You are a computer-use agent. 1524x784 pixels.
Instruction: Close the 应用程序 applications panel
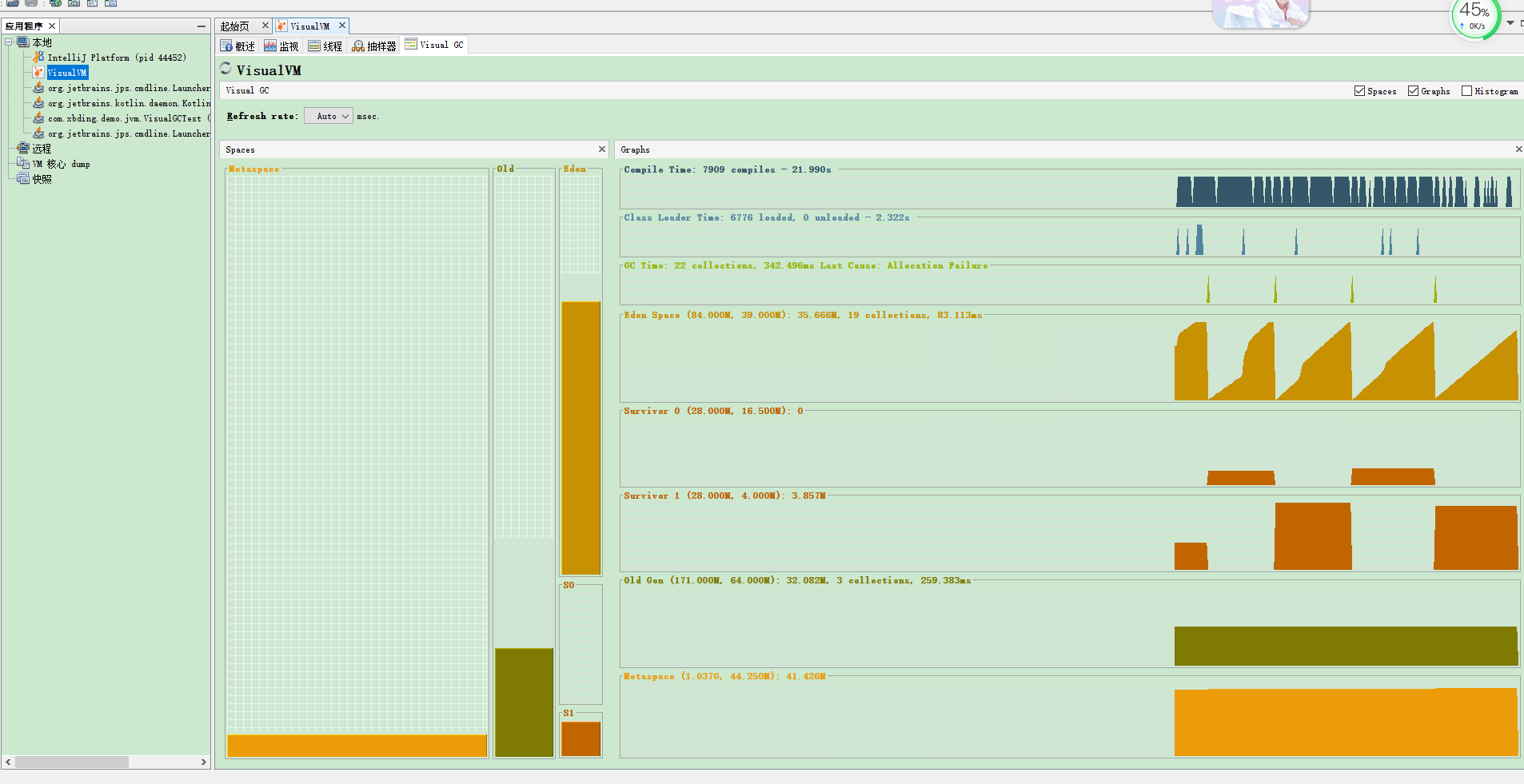pos(52,26)
